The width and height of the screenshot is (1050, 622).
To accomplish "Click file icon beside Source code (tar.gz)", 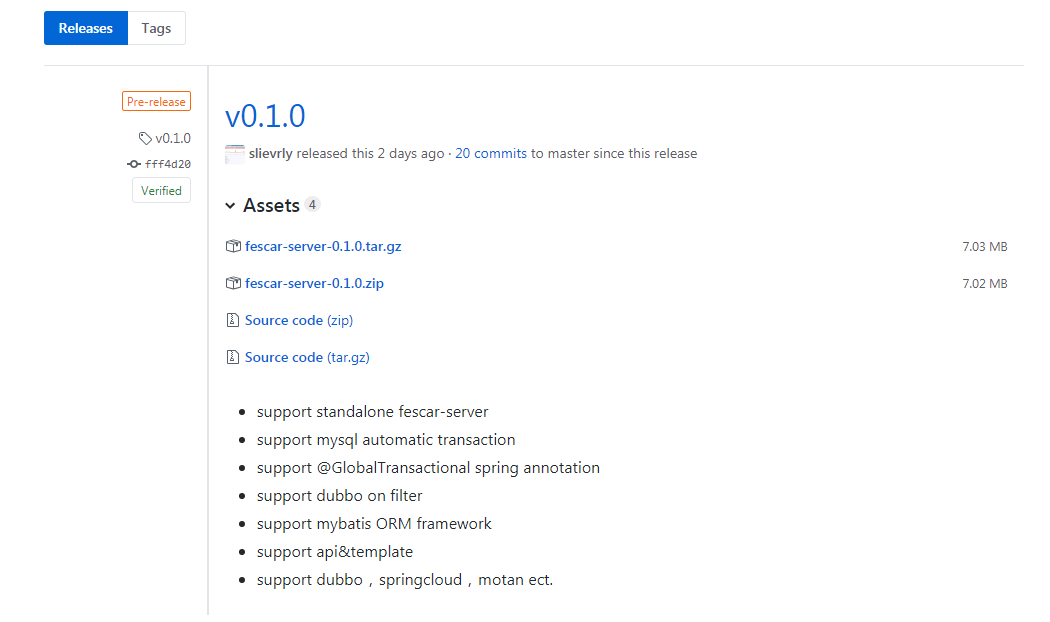I will tap(233, 357).
